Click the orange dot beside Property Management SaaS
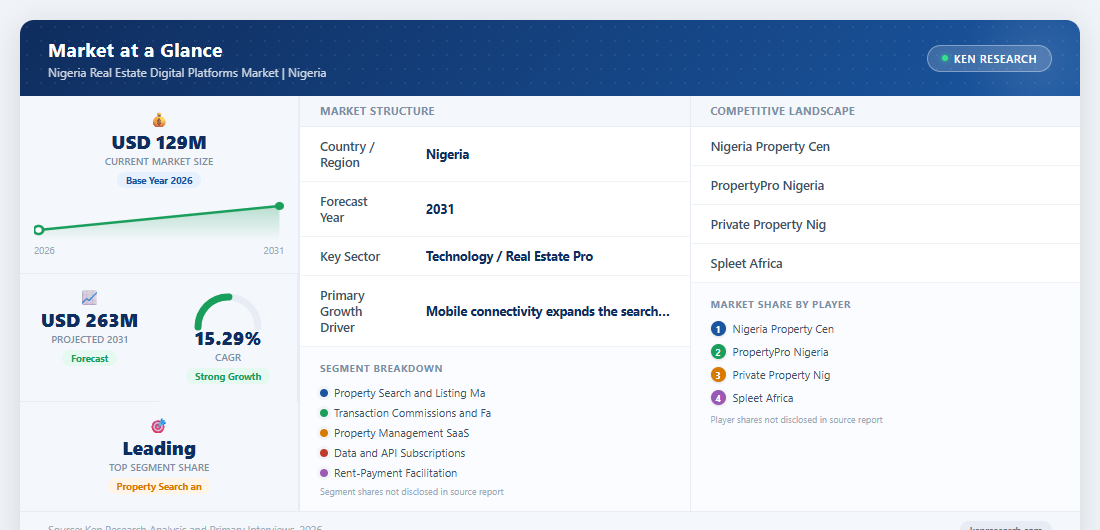The height and width of the screenshot is (530, 1100). [x=324, y=433]
